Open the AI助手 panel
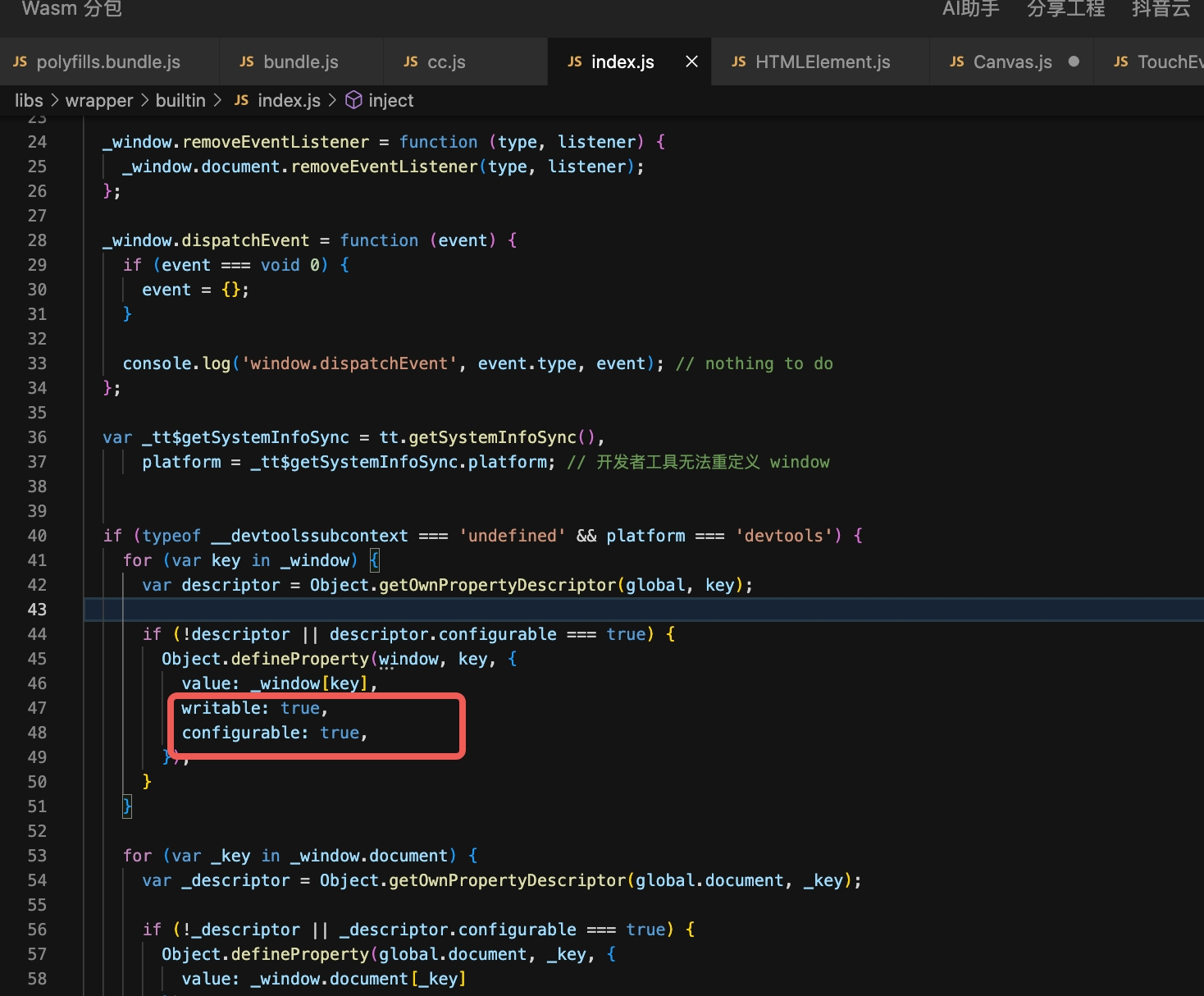Image resolution: width=1204 pixels, height=996 pixels. point(970,9)
